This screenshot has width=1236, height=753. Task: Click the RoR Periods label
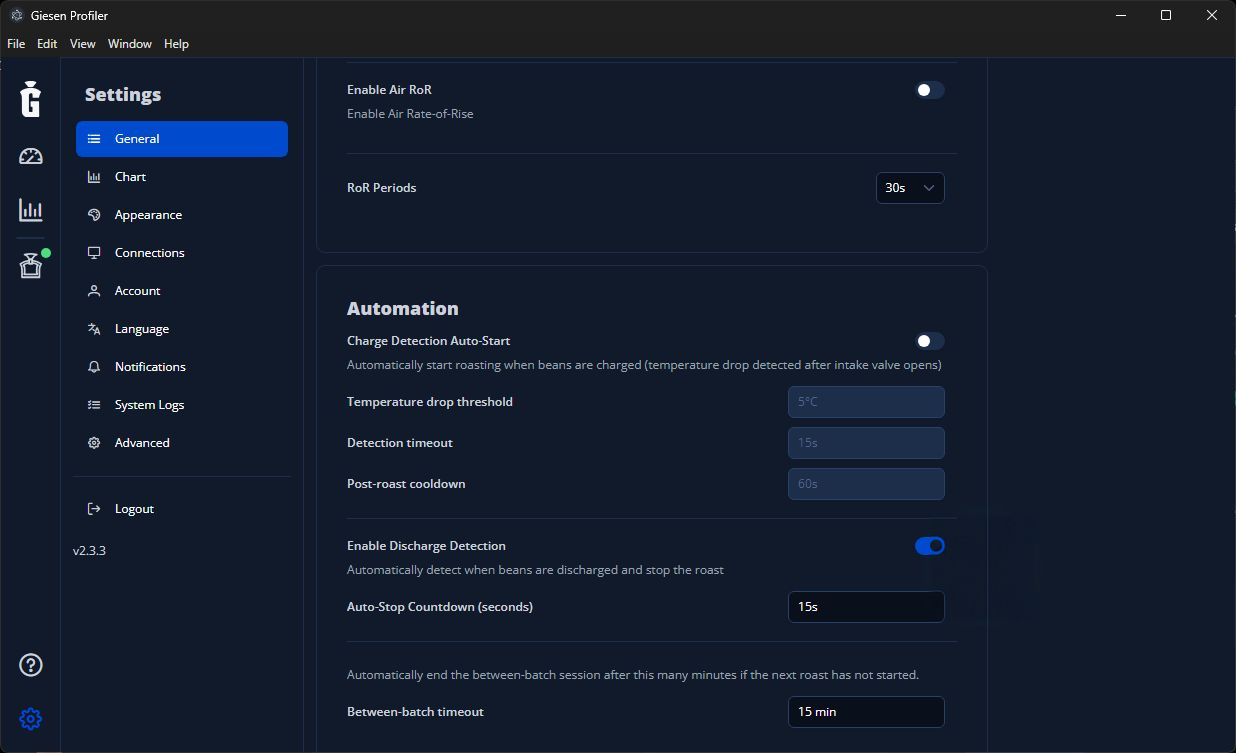point(381,188)
